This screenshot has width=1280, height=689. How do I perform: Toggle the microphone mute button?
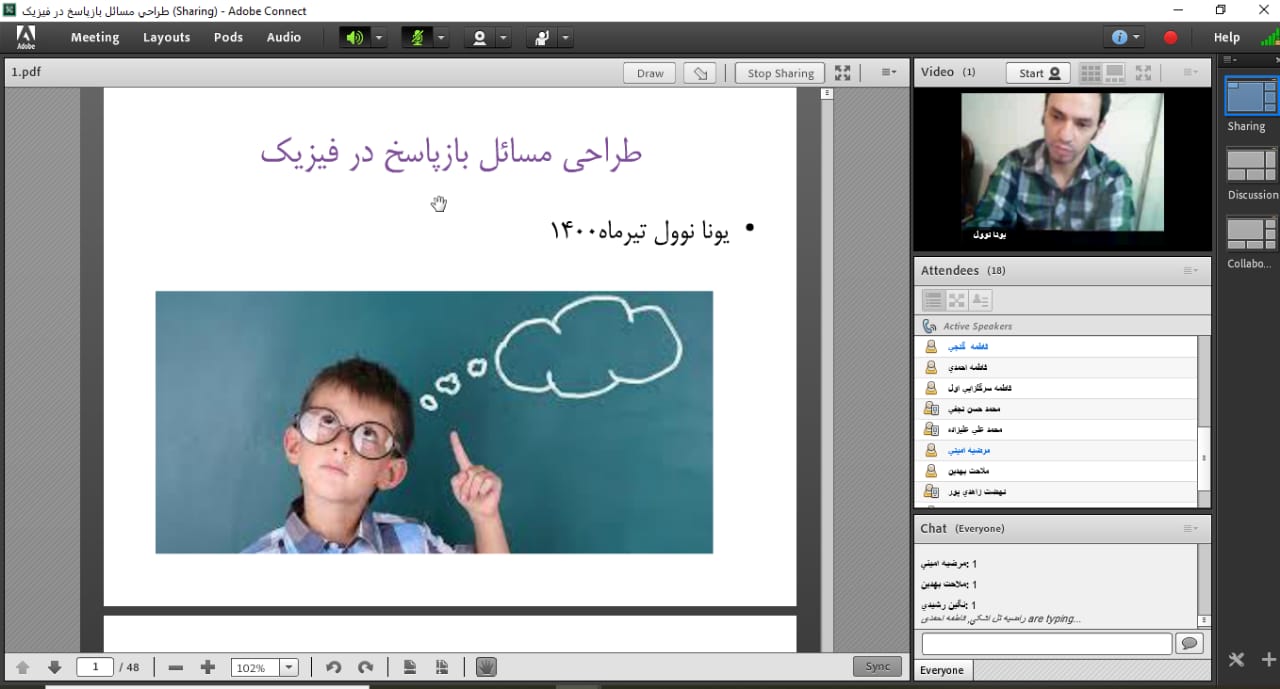point(417,38)
